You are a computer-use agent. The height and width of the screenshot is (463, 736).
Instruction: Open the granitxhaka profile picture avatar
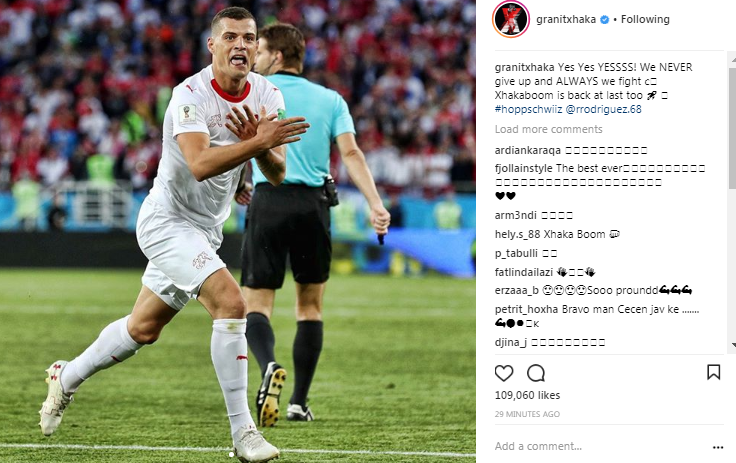click(x=511, y=19)
